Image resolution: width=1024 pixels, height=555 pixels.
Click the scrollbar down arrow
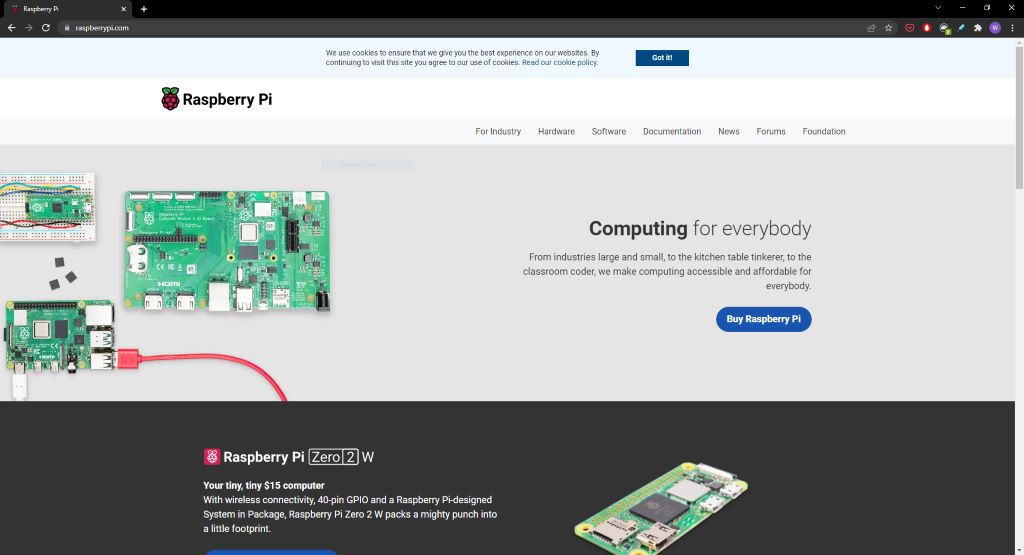(x=1019, y=550)
